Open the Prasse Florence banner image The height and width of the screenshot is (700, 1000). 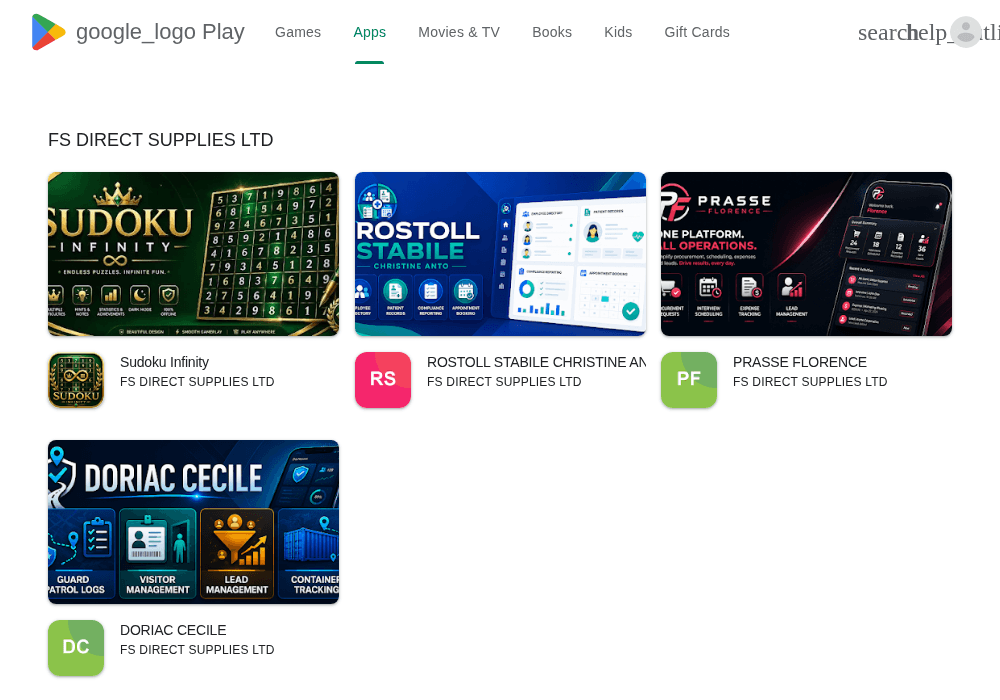(806, 254)
